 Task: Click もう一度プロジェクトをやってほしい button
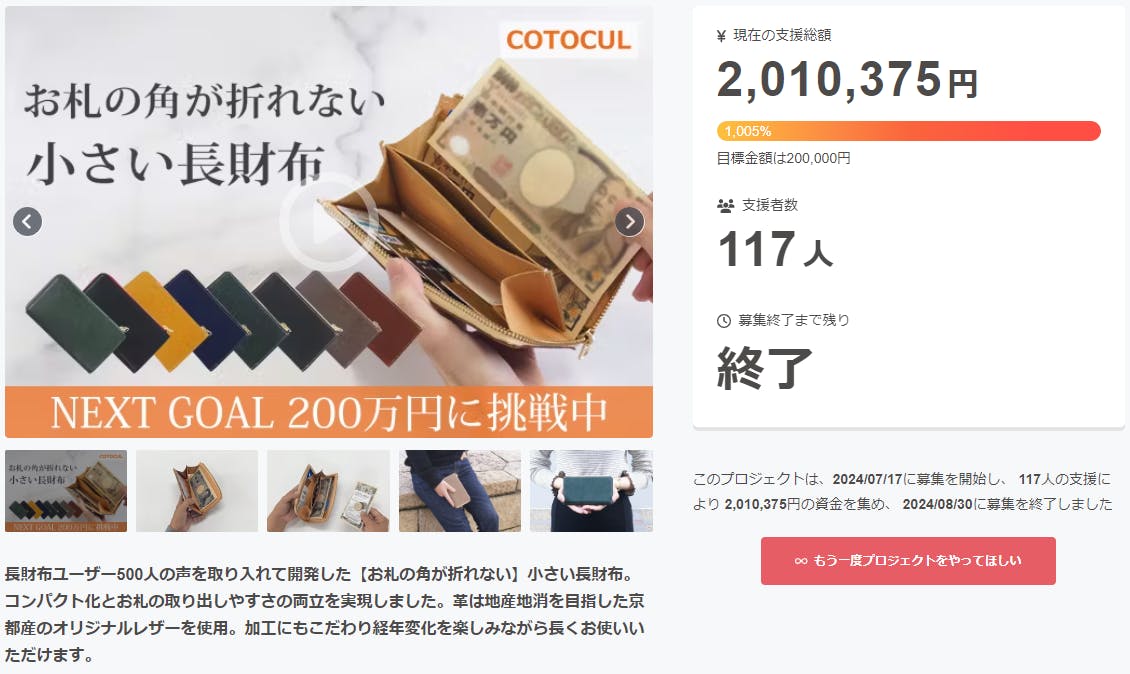pyautogui.click(x=908, y=561)
